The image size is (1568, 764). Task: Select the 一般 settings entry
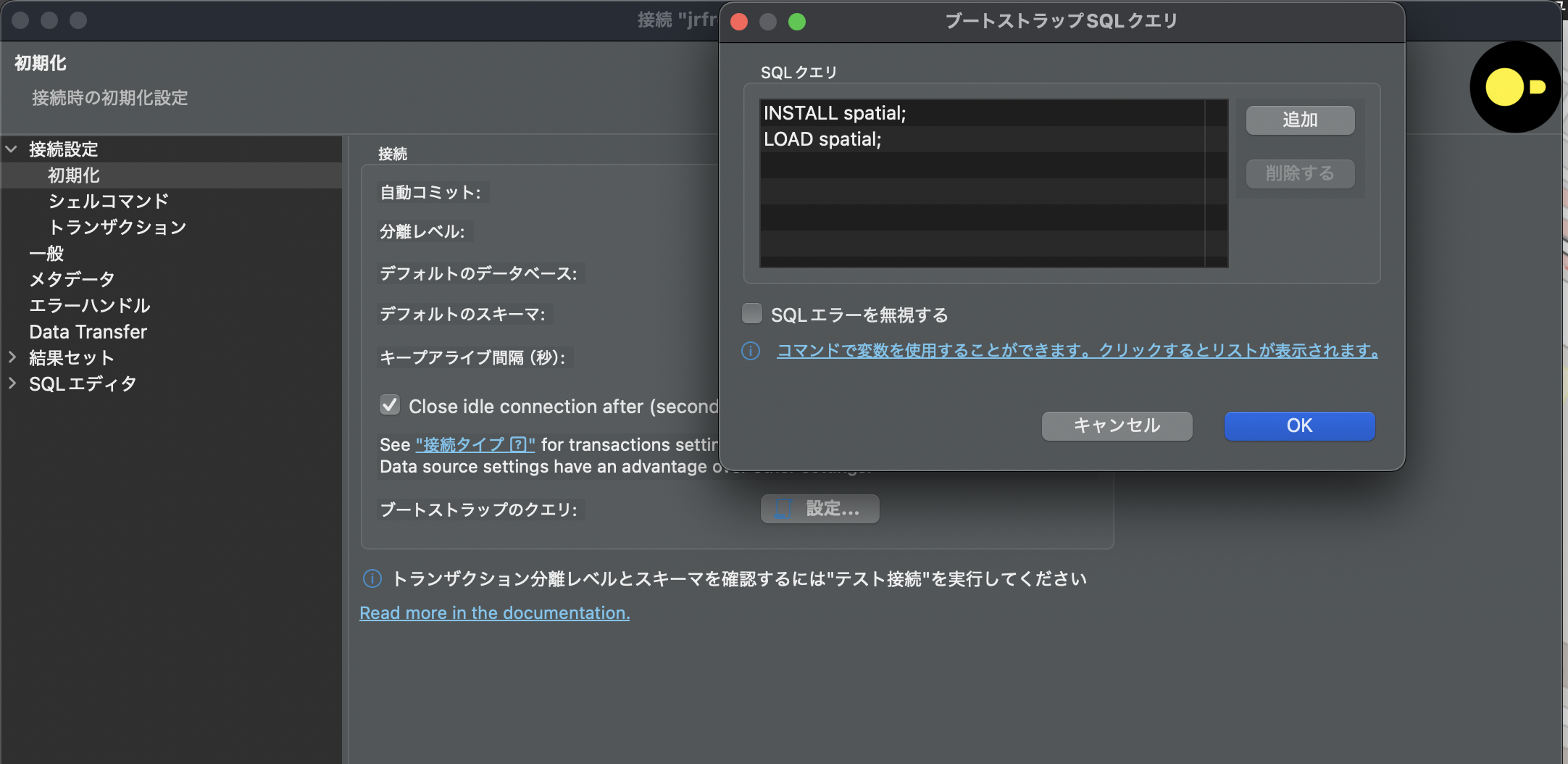point(46,253)
